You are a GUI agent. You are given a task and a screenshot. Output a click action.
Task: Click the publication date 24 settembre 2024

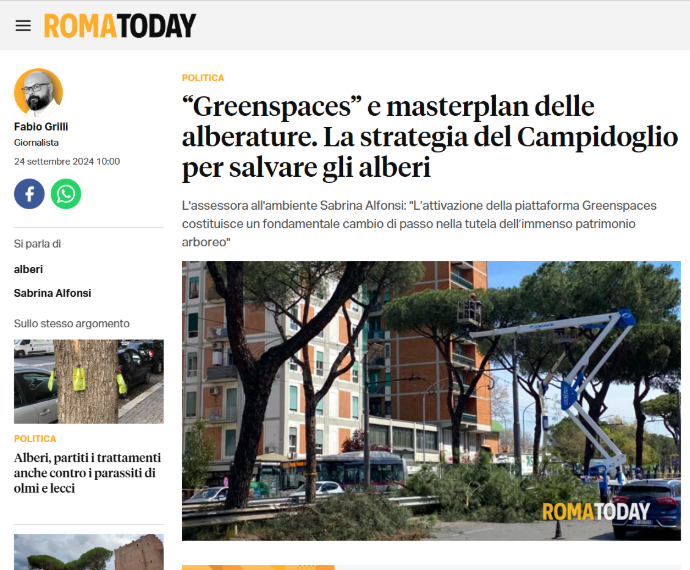[x=67, y=162]
